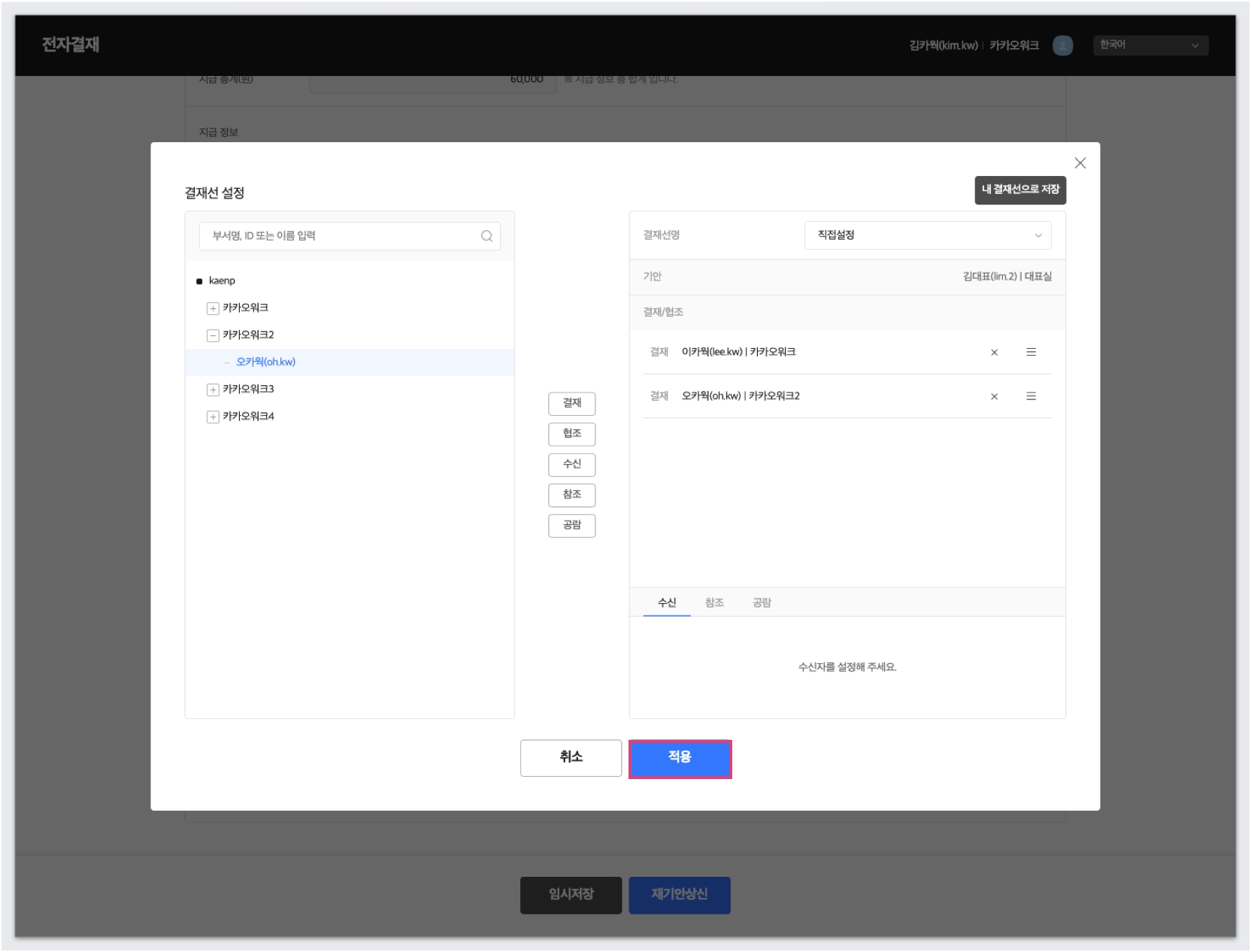Screen dimensions: 1251x952
Task: Click 내 결재선으로 저장 button
Action: pos(1019,189)
